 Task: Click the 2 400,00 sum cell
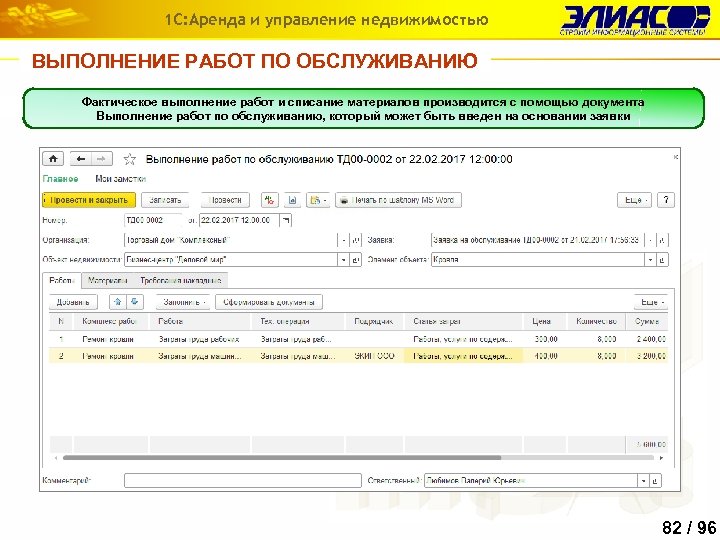(647, 339)
